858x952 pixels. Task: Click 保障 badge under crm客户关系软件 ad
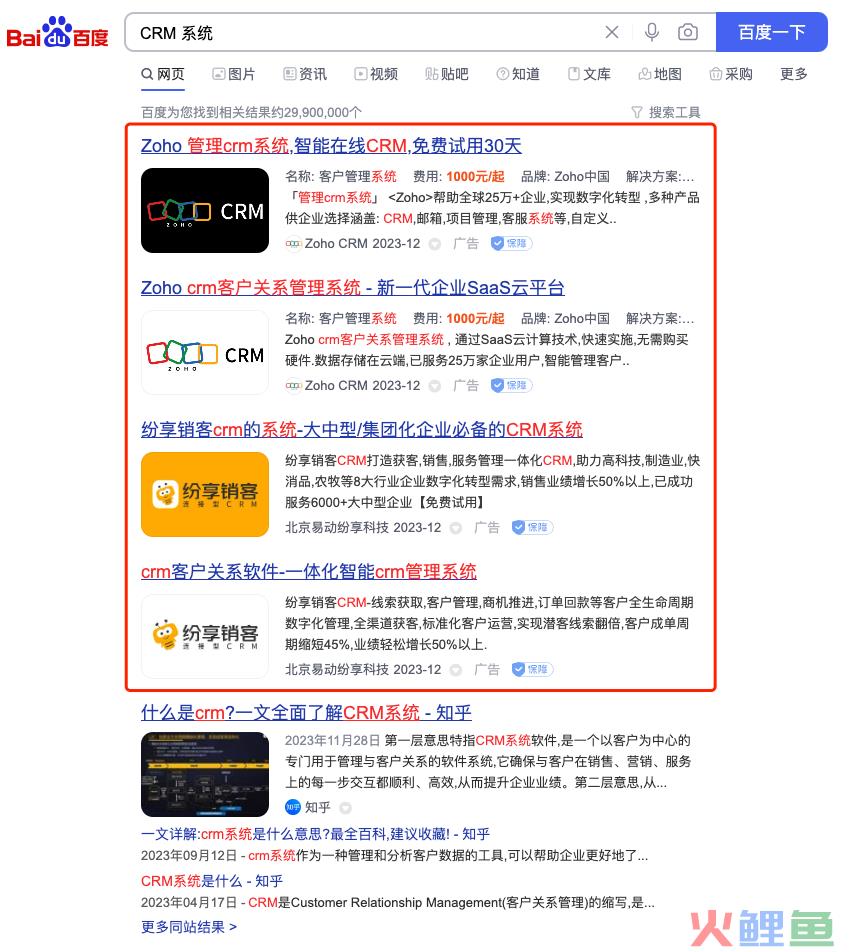[532, 670]
